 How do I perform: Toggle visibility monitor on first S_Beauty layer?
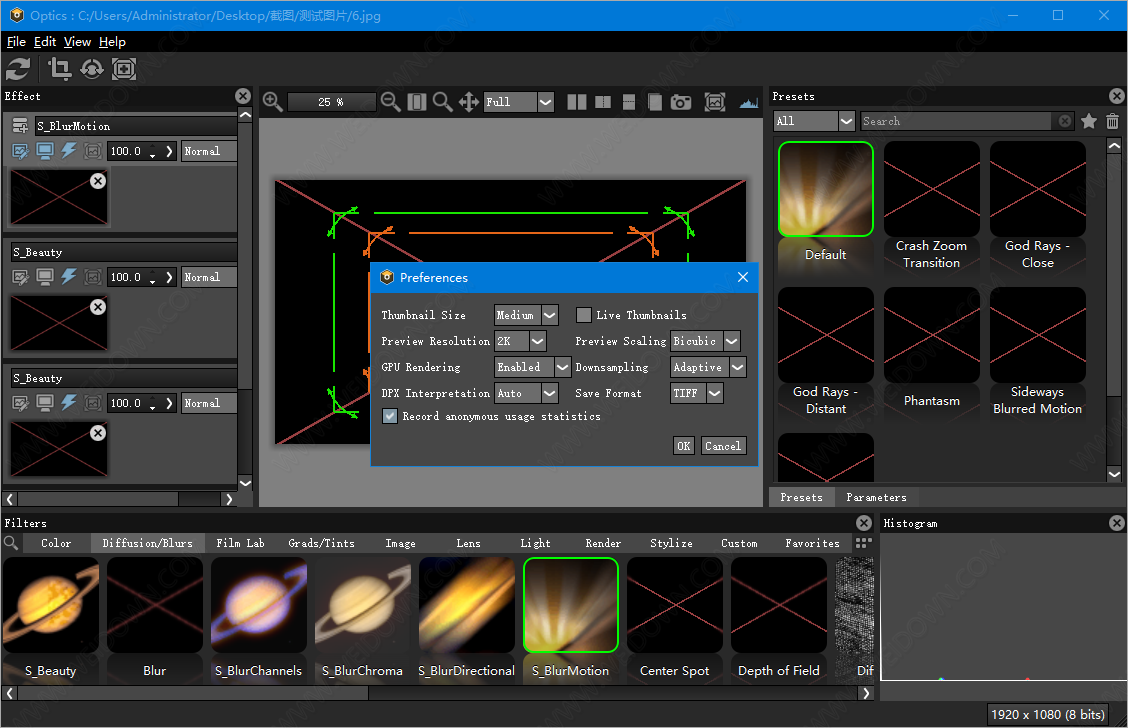(45, 277)
